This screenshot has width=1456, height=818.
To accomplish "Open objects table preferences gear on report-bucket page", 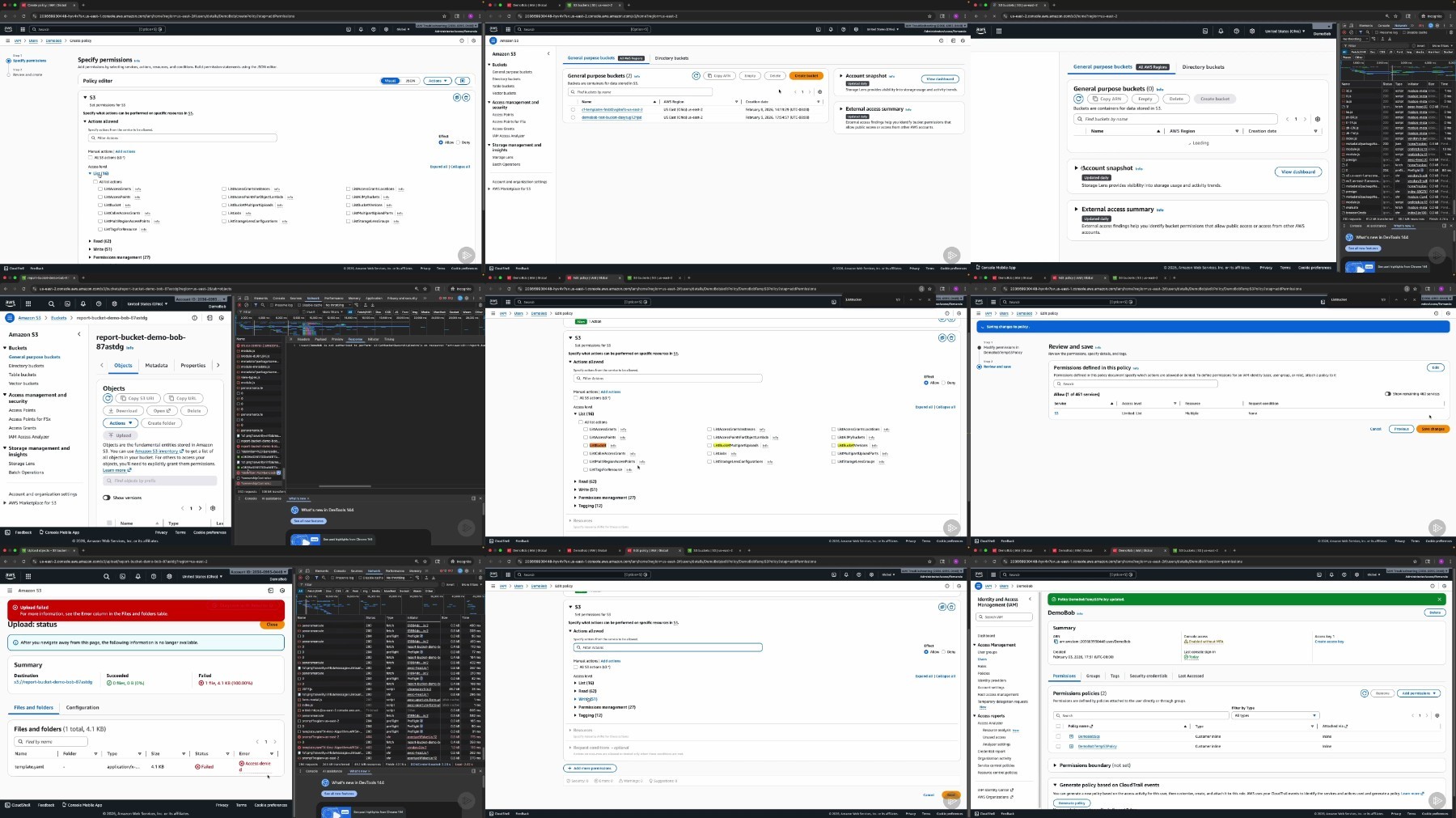I will point(213,508).
